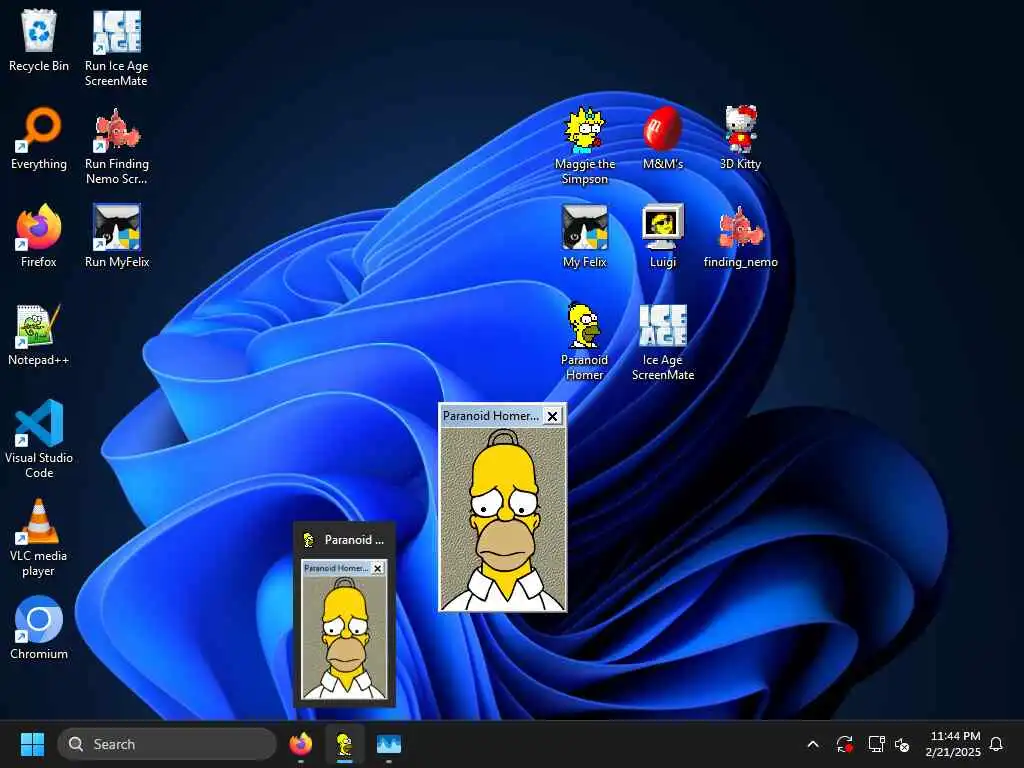The image size is (1024, 768).
Task: Select the Run MyFelix shortcut
Action: click(x=117, y=236)
